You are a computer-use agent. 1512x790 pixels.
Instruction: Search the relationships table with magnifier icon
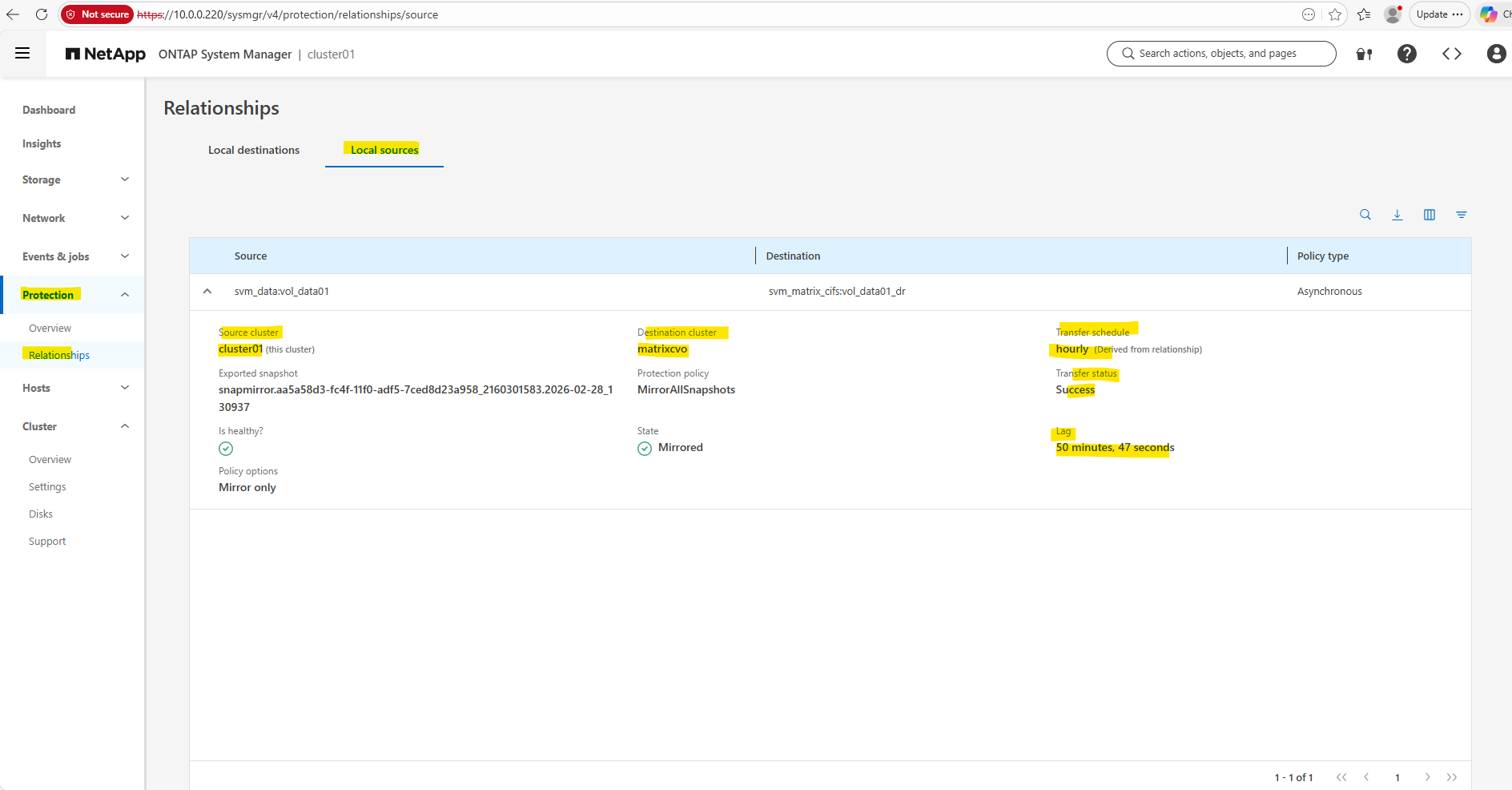[x=1365, y=215]
